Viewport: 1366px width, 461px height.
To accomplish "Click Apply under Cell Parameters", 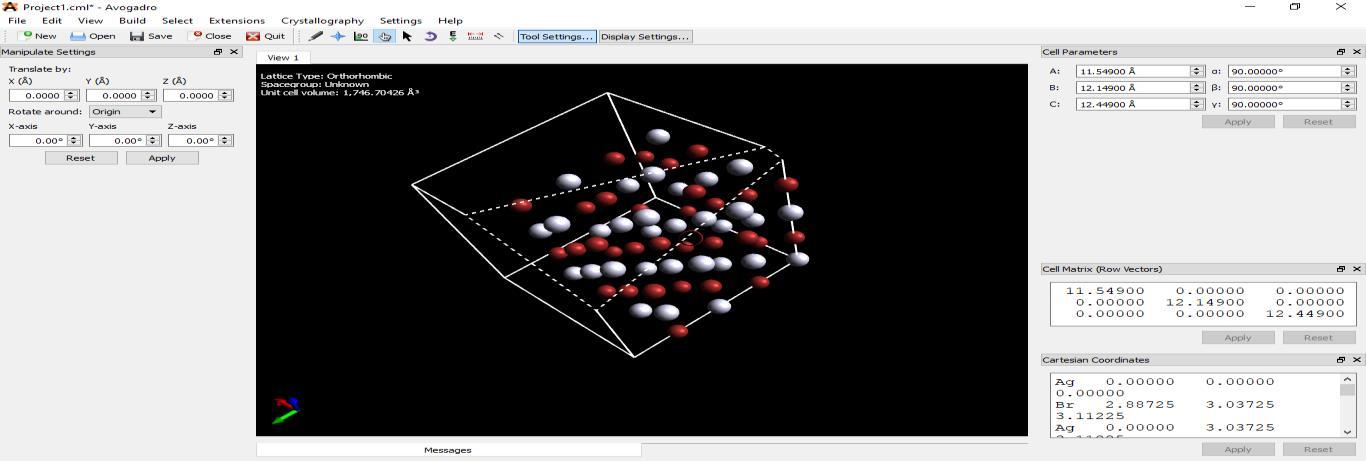I will pyautogui.click(x=1238, y=122).
